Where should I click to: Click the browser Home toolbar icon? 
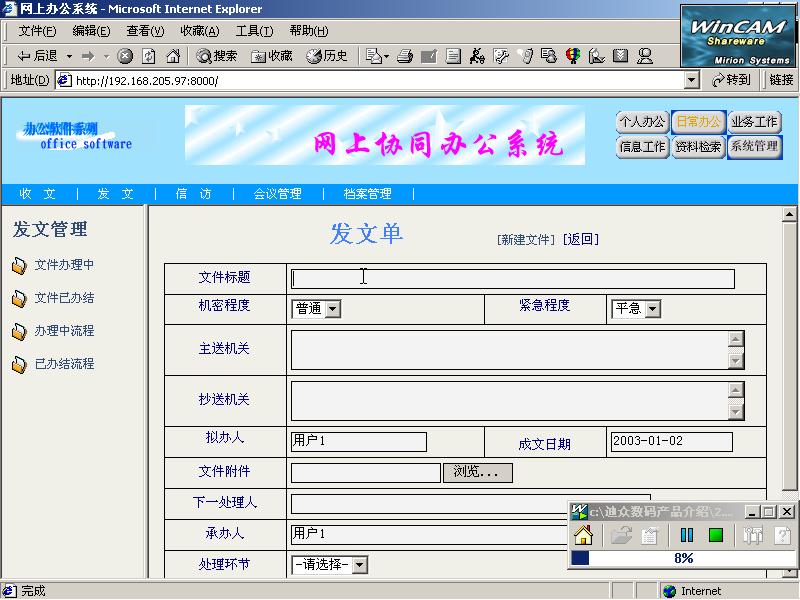(x=173, y=56)
